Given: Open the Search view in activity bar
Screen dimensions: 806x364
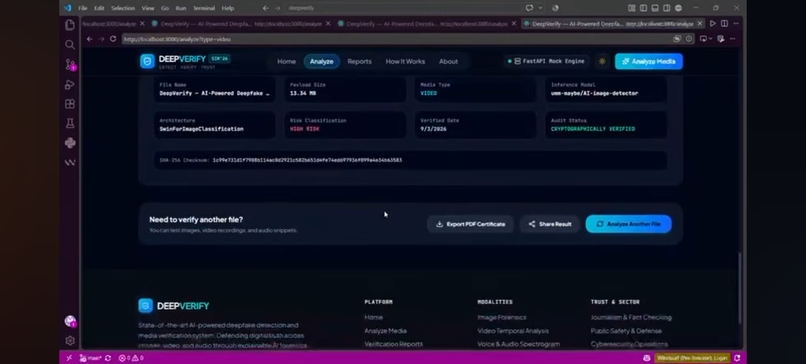Looking at the screenshot, I should [x=70, y=45].
